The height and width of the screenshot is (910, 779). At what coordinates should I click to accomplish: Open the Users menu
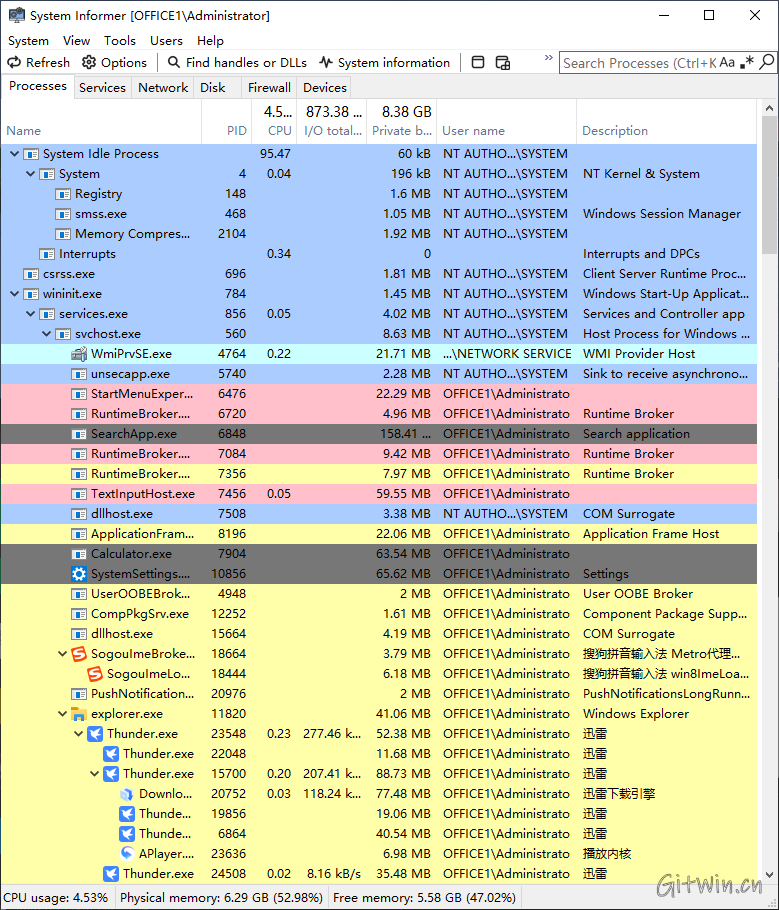[x=167, y=41]
